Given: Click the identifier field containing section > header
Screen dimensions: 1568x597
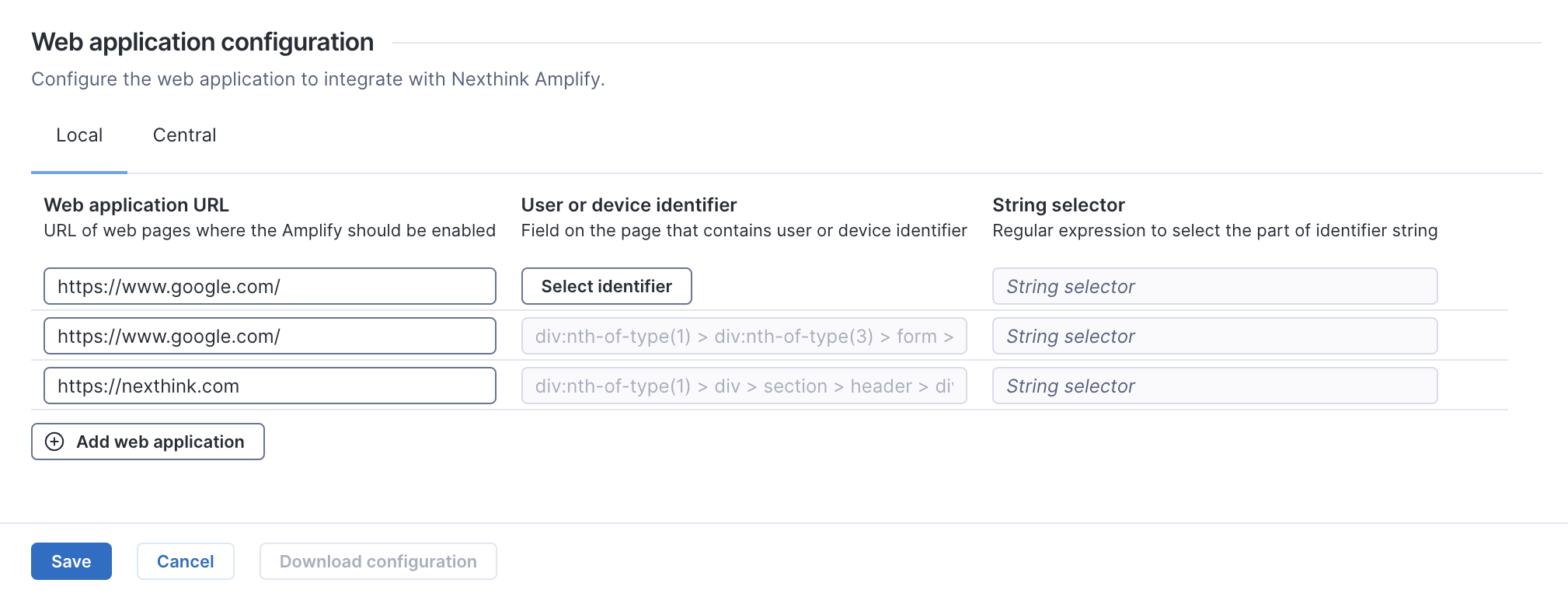Looking at the screenshot, I should click(x=744, y=386).
